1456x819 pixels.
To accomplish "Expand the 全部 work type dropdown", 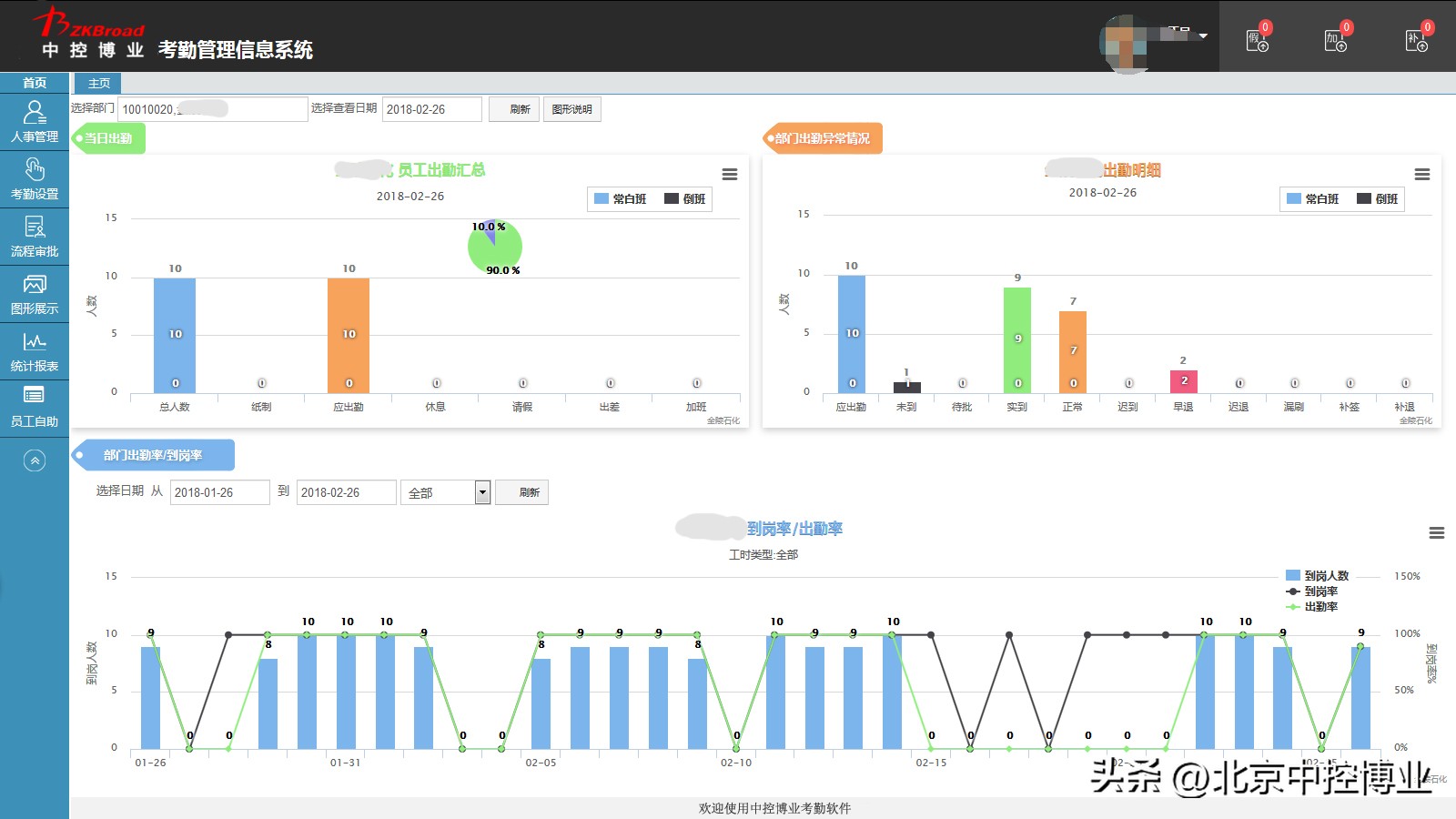I will coord(482,492).
